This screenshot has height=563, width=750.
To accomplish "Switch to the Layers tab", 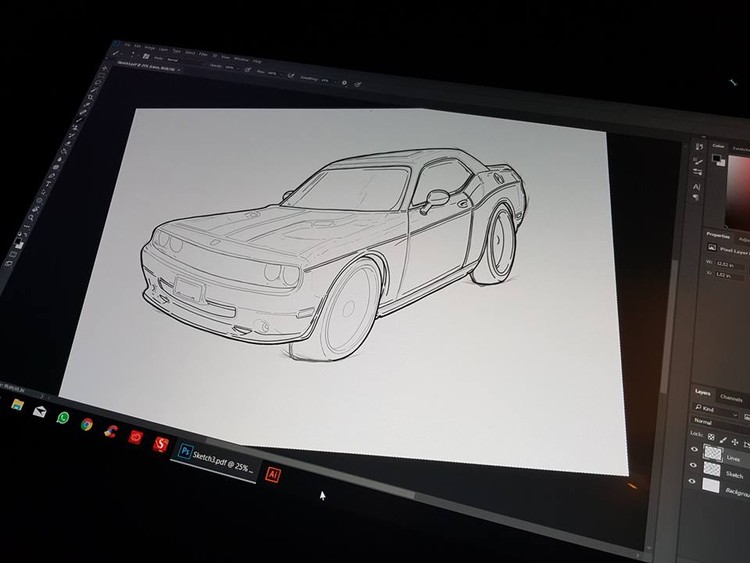I will click(x=703, y=393).
